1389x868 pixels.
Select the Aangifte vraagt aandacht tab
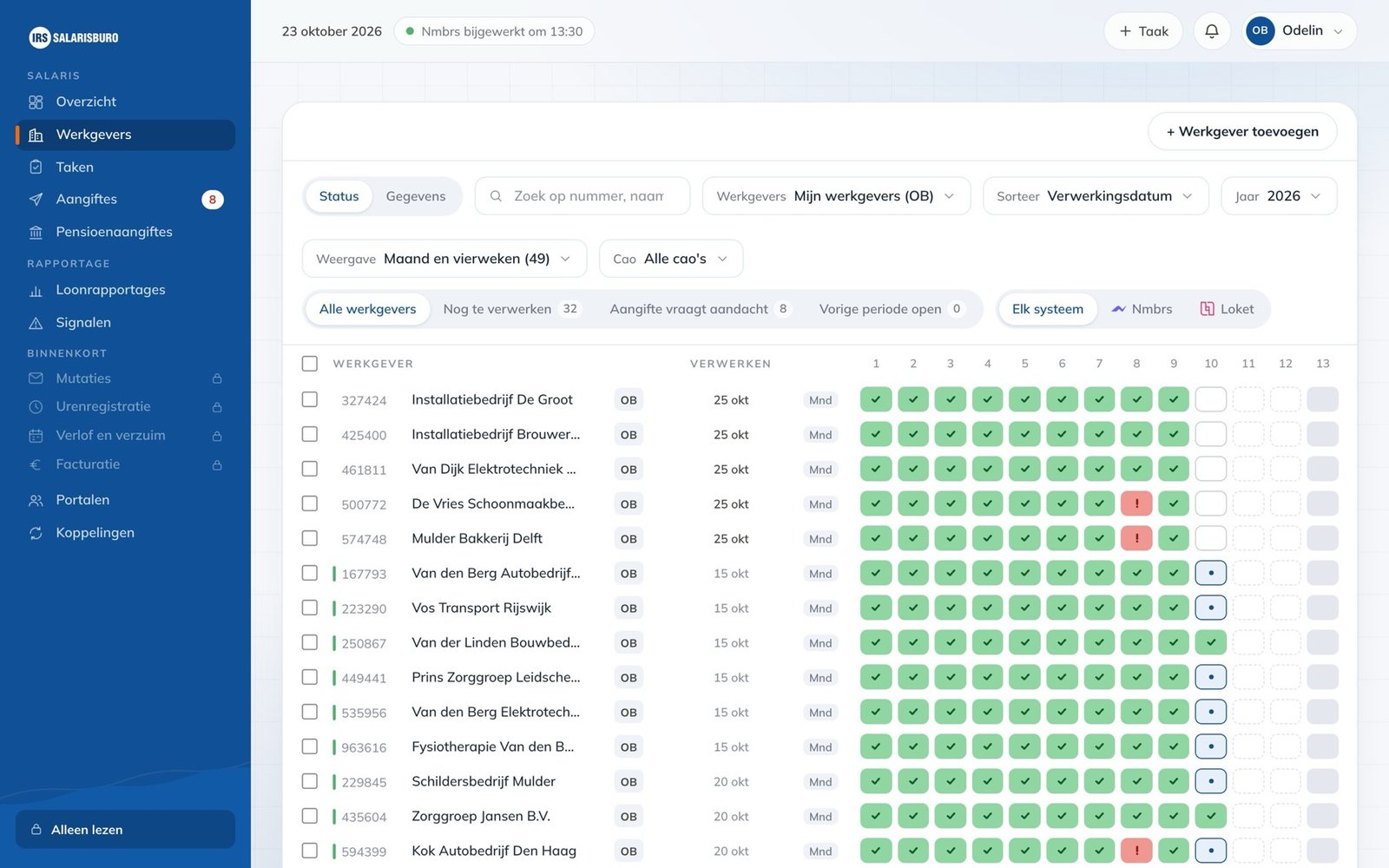700,309
